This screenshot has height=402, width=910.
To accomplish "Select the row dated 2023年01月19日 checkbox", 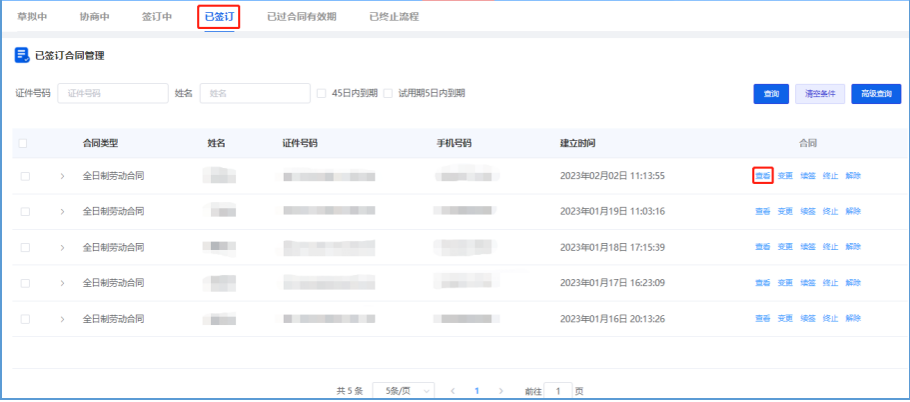I will pyautogui.click(x=24, y=211).
